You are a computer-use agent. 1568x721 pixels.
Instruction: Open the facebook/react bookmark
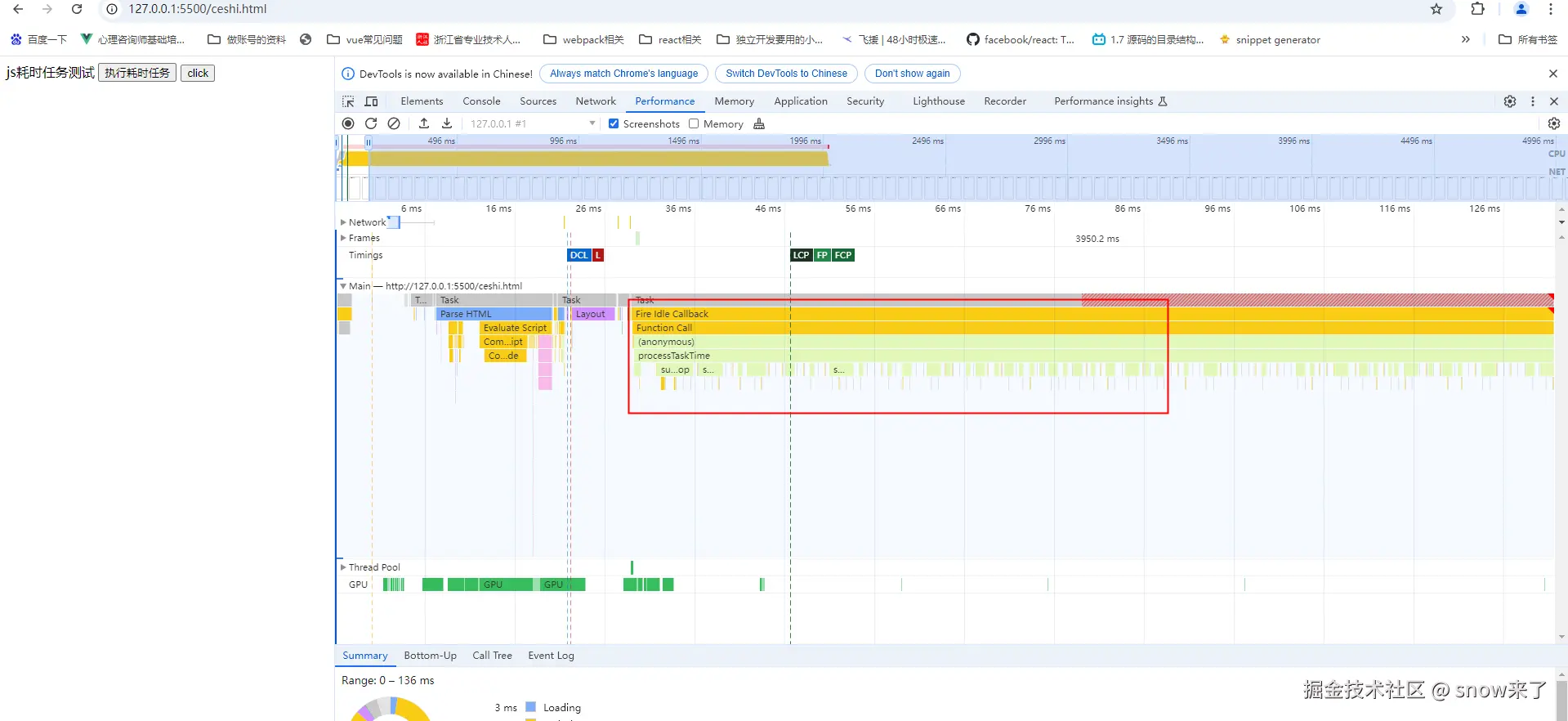pos(1020,39)
